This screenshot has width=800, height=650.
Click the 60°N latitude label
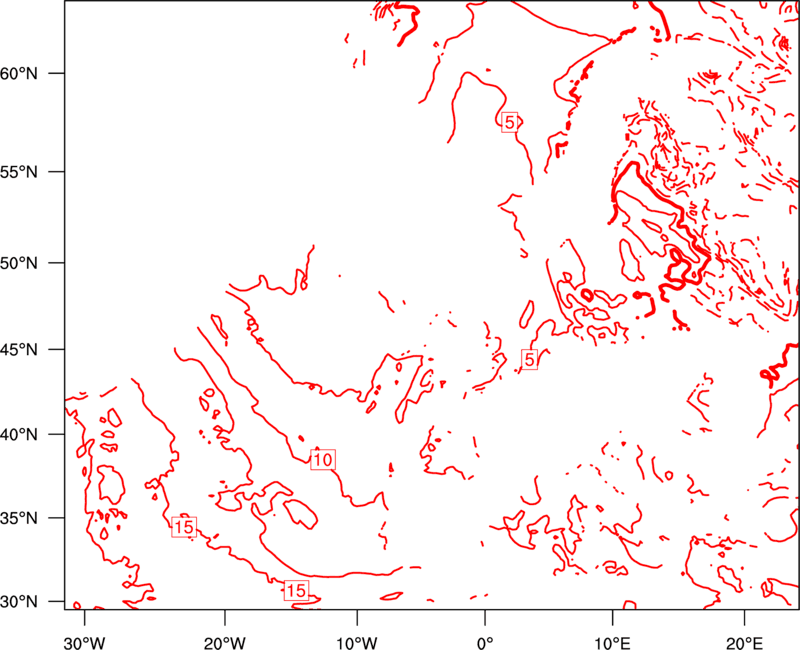click(19, 73)
